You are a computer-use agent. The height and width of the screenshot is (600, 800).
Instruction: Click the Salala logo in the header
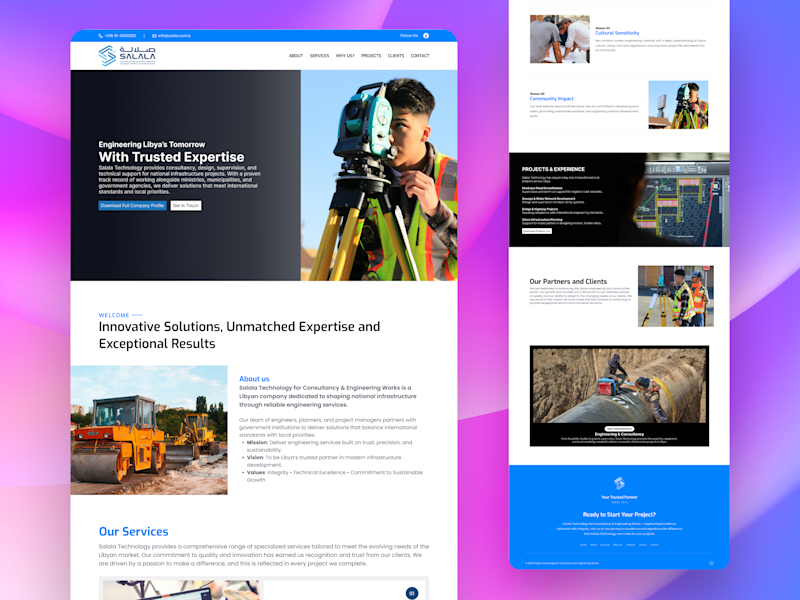pos(127,56)
